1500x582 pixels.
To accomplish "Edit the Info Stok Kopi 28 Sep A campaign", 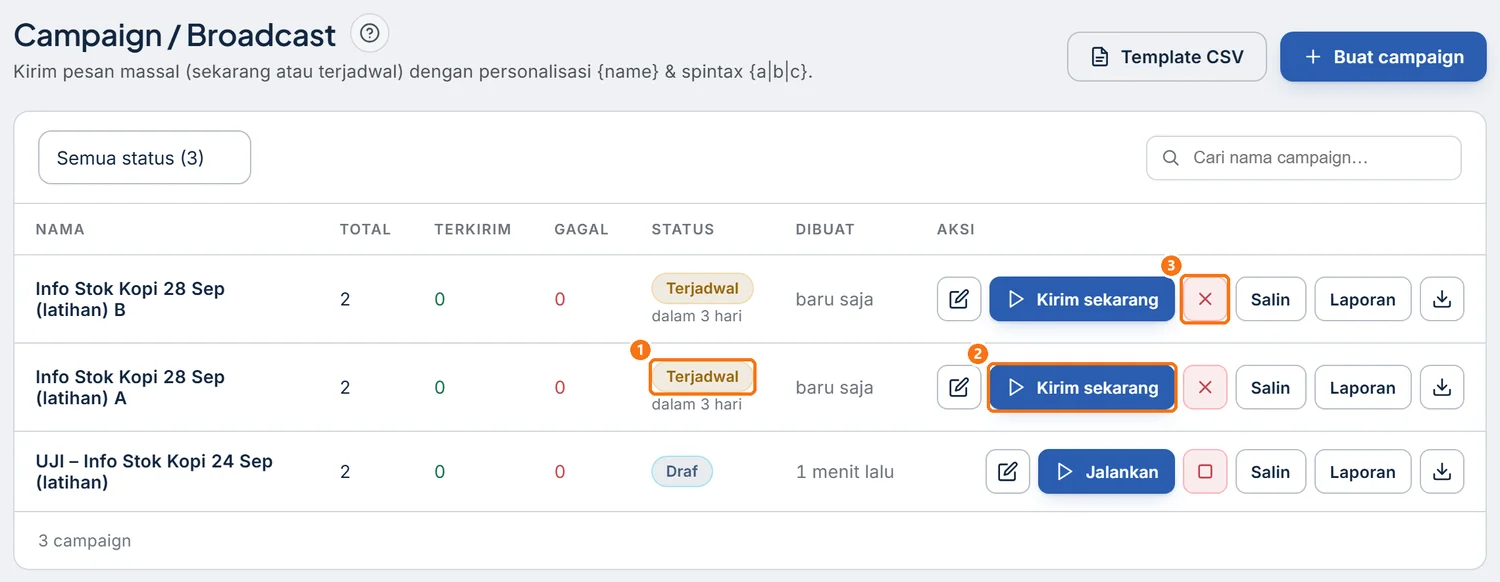I will coord(959,387).
